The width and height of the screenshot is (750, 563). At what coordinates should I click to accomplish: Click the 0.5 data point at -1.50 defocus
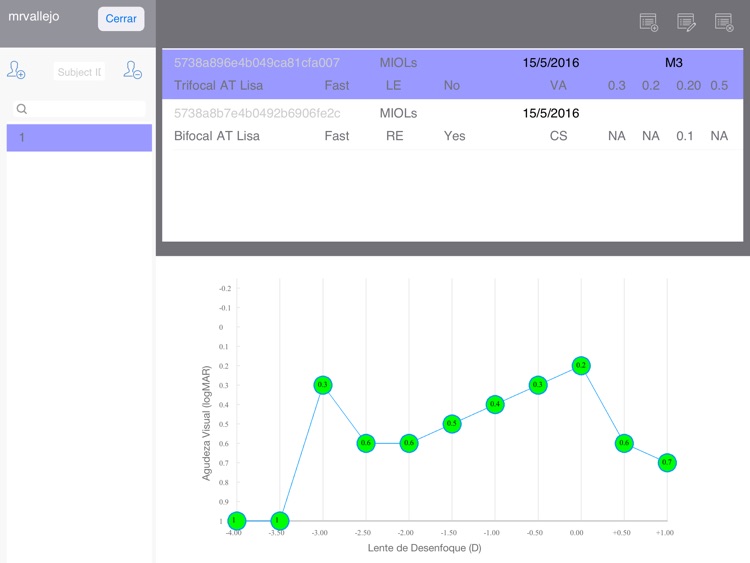(452, 423)
